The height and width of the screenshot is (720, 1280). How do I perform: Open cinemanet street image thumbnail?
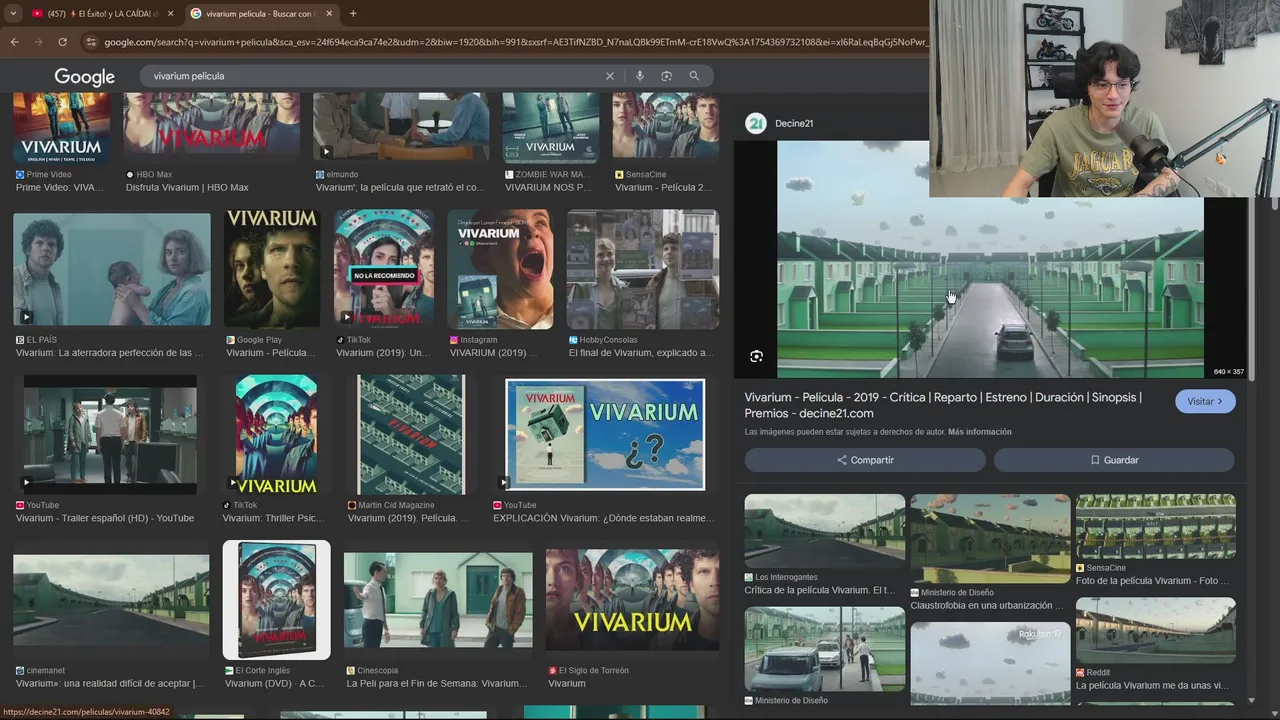(x=111, y=600)
